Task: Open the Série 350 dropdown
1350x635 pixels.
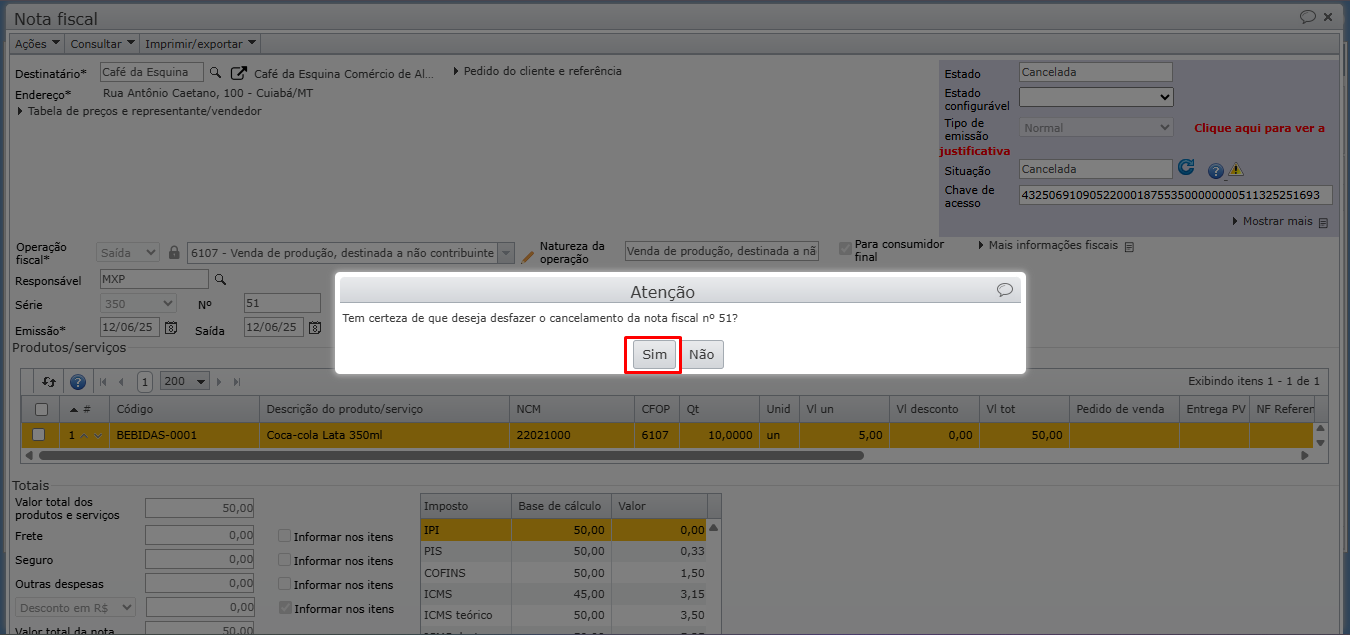Action: coord(138,303)
